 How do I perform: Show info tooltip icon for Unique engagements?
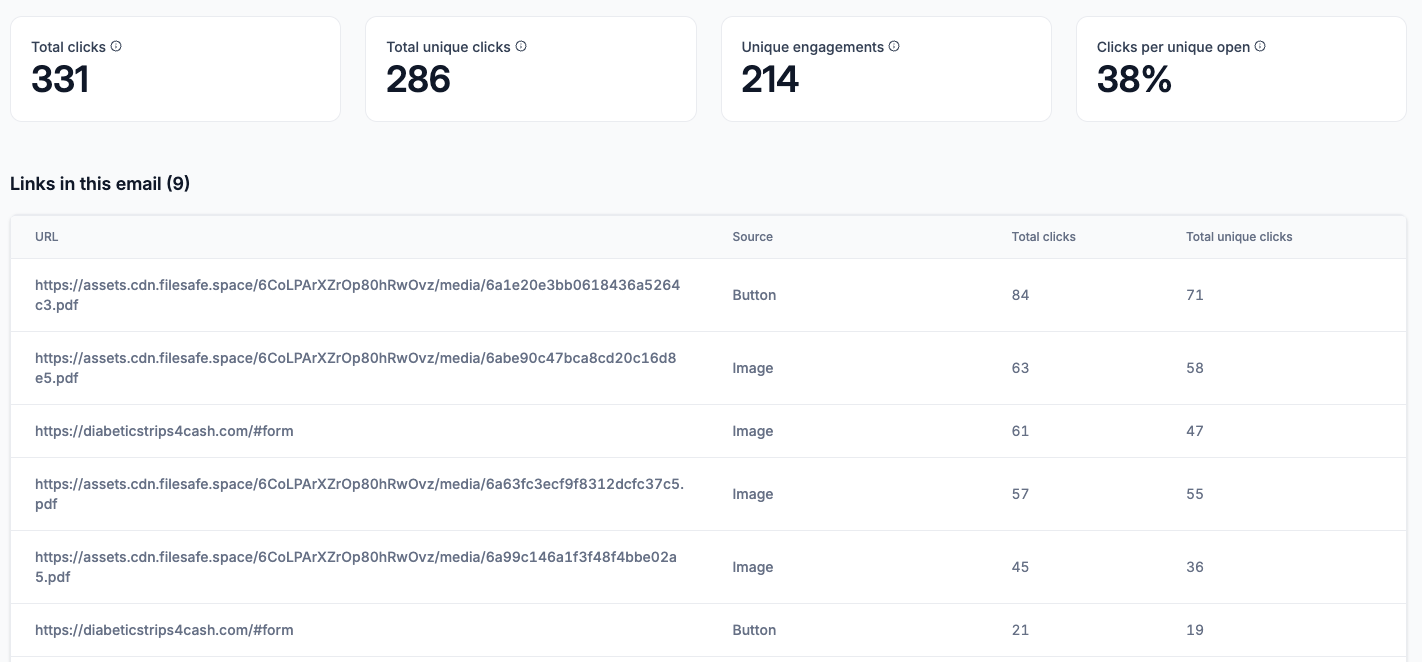[x=894, y=46]
